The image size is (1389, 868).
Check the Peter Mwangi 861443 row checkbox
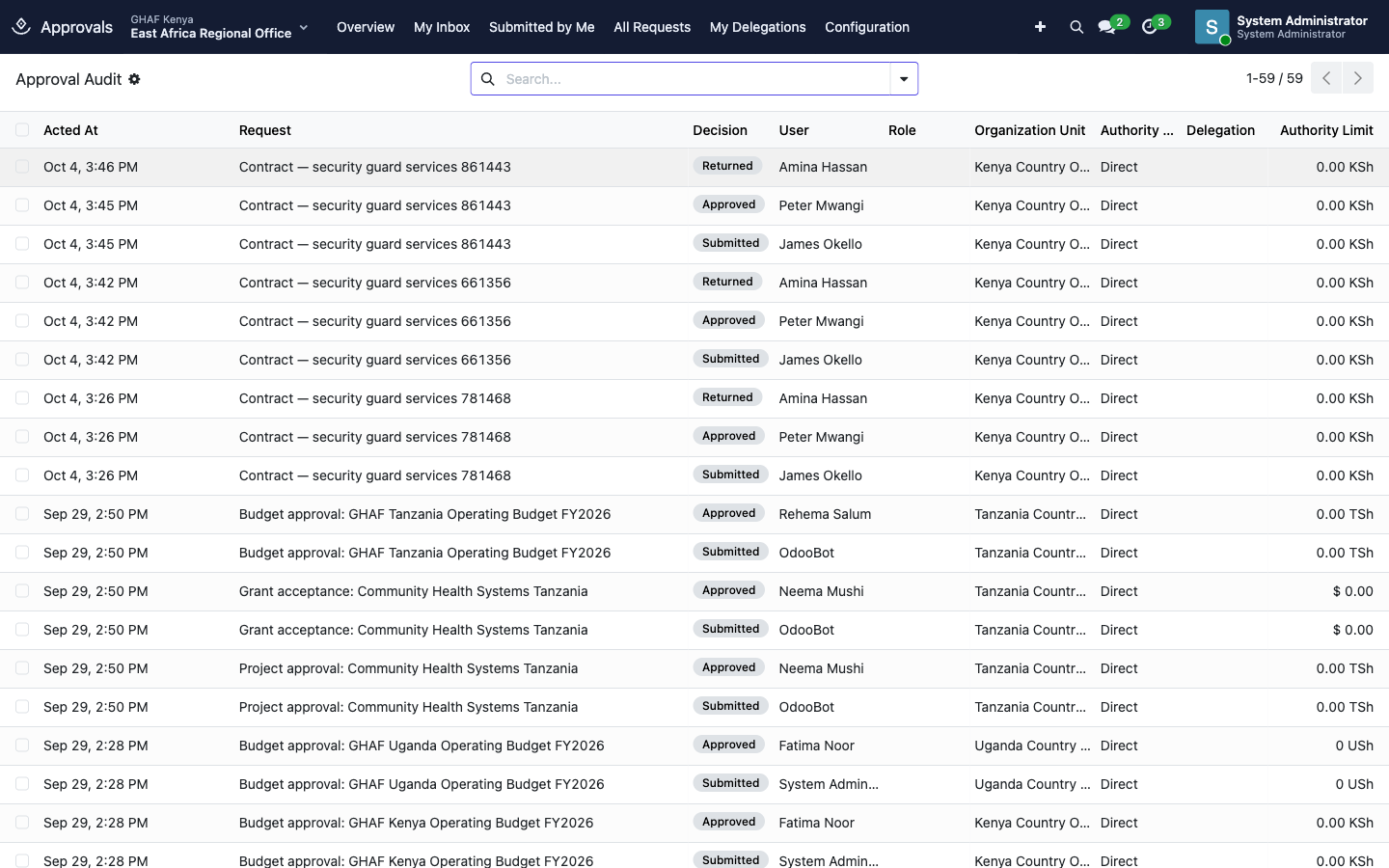tap(22, 205)
